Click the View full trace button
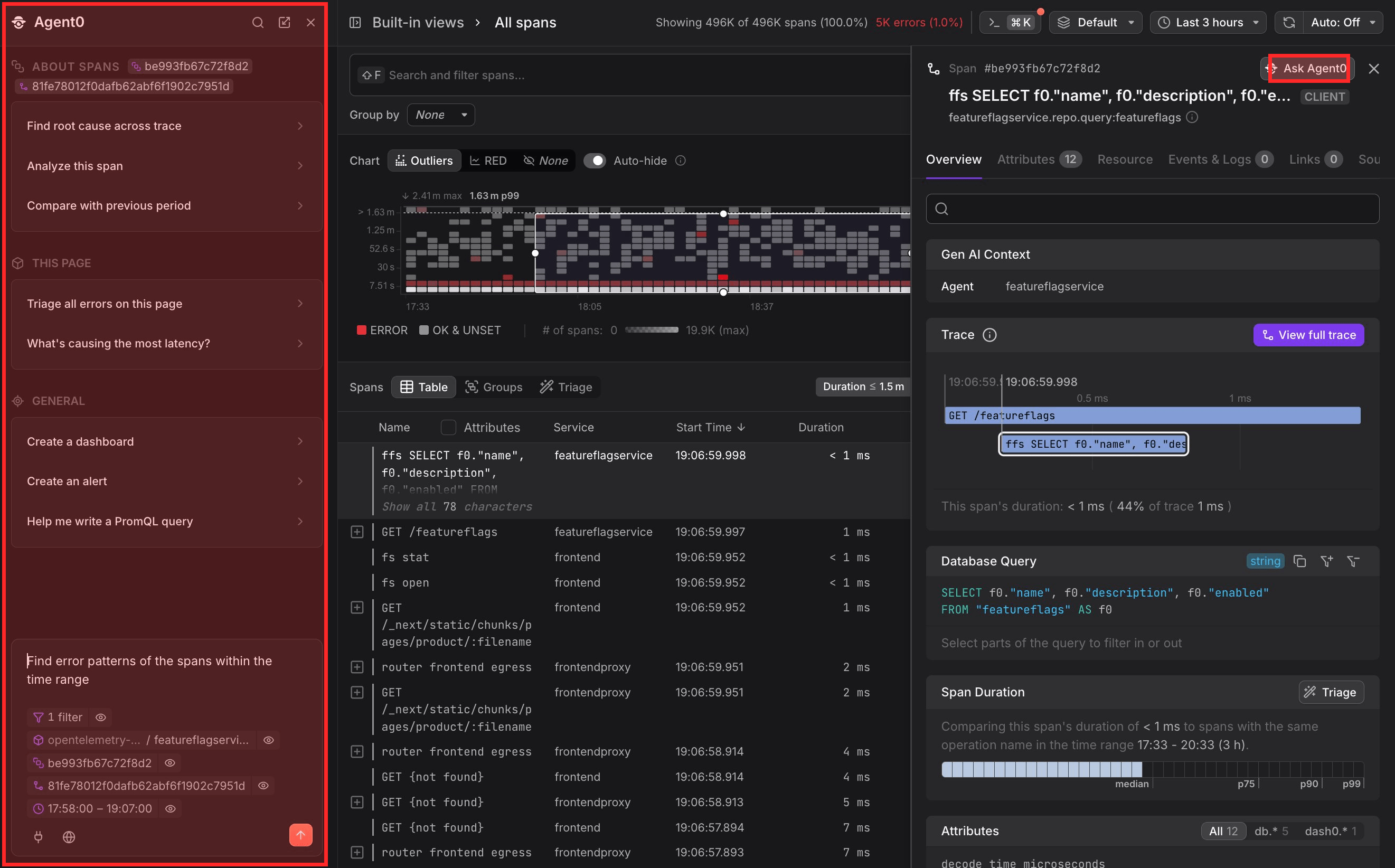 pyautogui.click(x=1308, y=335)
